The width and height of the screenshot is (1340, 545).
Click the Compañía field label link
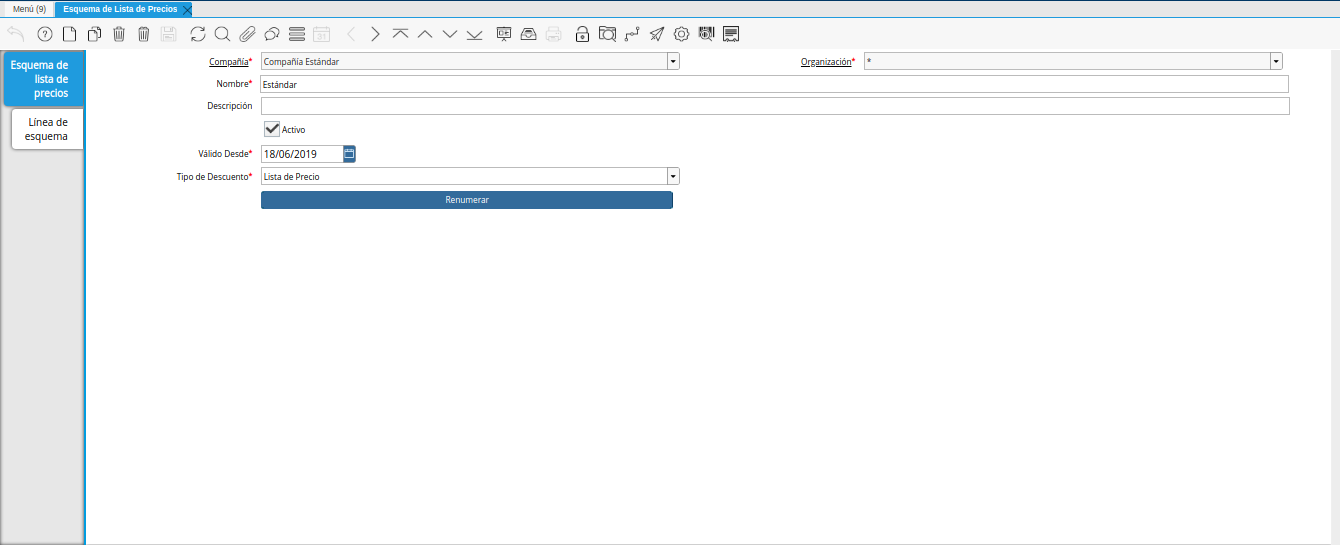[x=228, y=62]
